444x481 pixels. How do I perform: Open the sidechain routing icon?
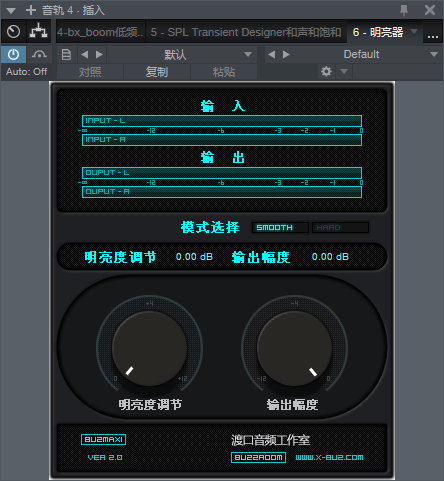click(38, 32)
